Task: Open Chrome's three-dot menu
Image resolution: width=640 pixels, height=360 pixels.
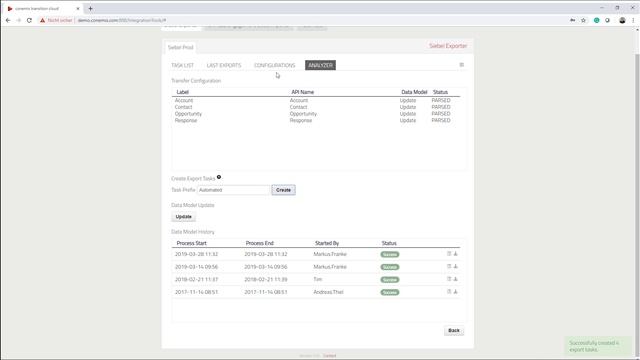Action: [x=633, y=20]
